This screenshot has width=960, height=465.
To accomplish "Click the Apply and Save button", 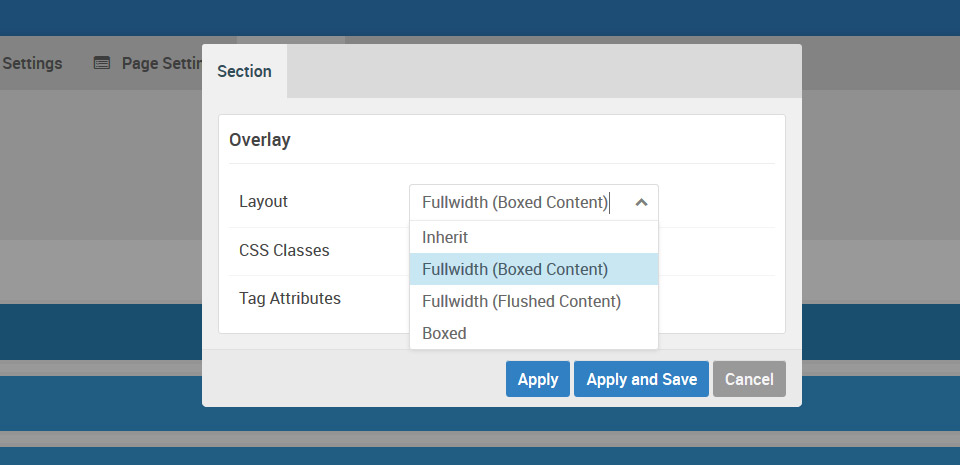I will click(641, 379).
